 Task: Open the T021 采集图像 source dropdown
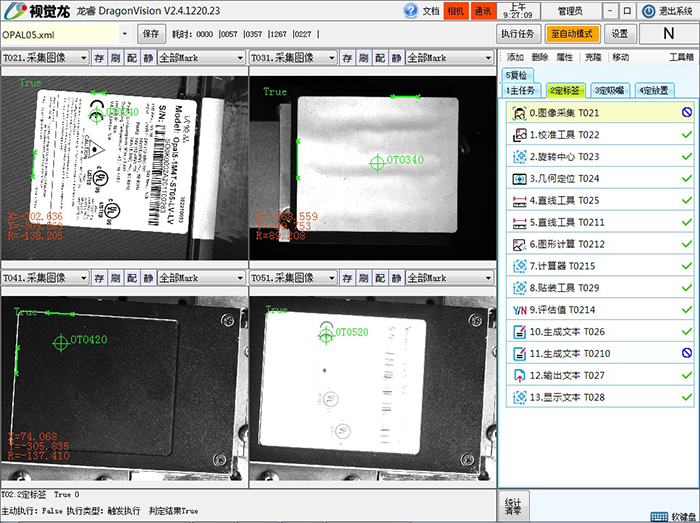point(85,58)
